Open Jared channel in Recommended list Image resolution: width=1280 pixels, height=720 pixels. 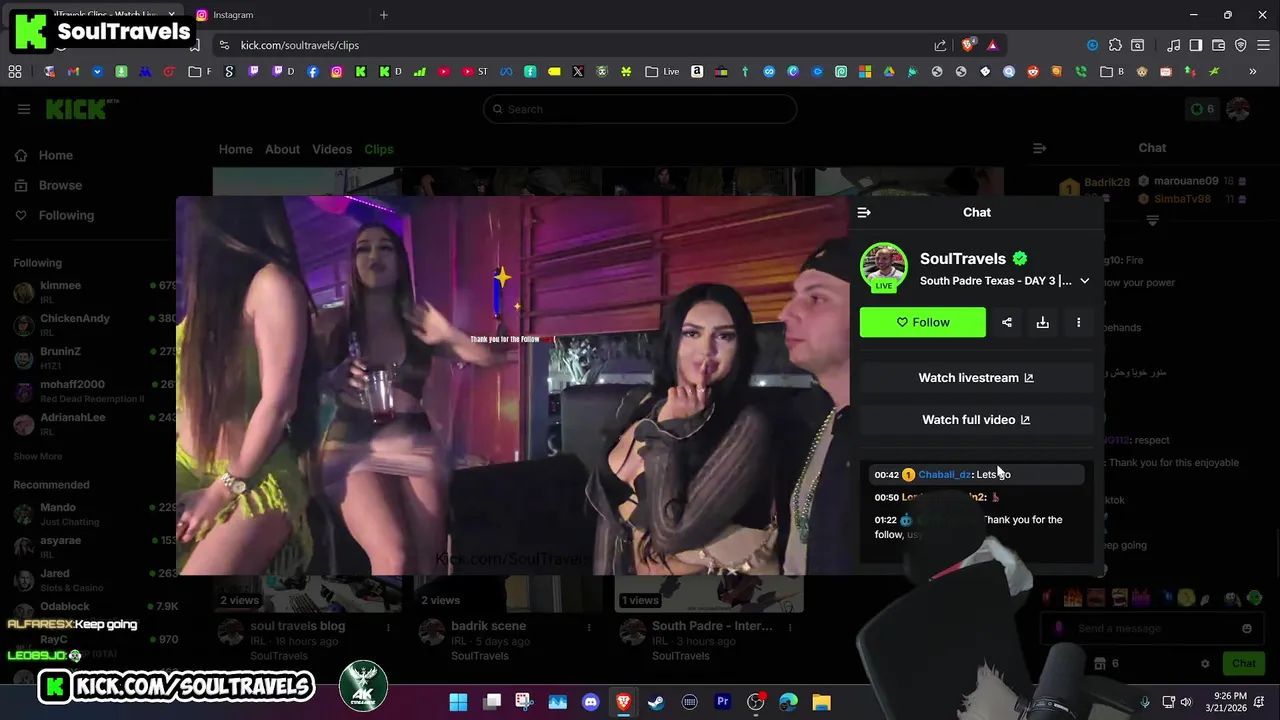95,579
